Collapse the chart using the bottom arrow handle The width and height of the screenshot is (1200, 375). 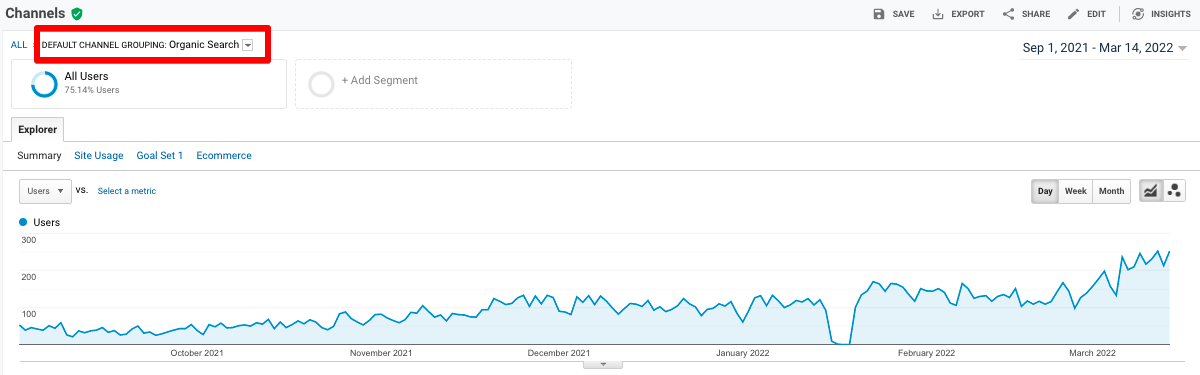pyautogui.click(x=603, y=365)
